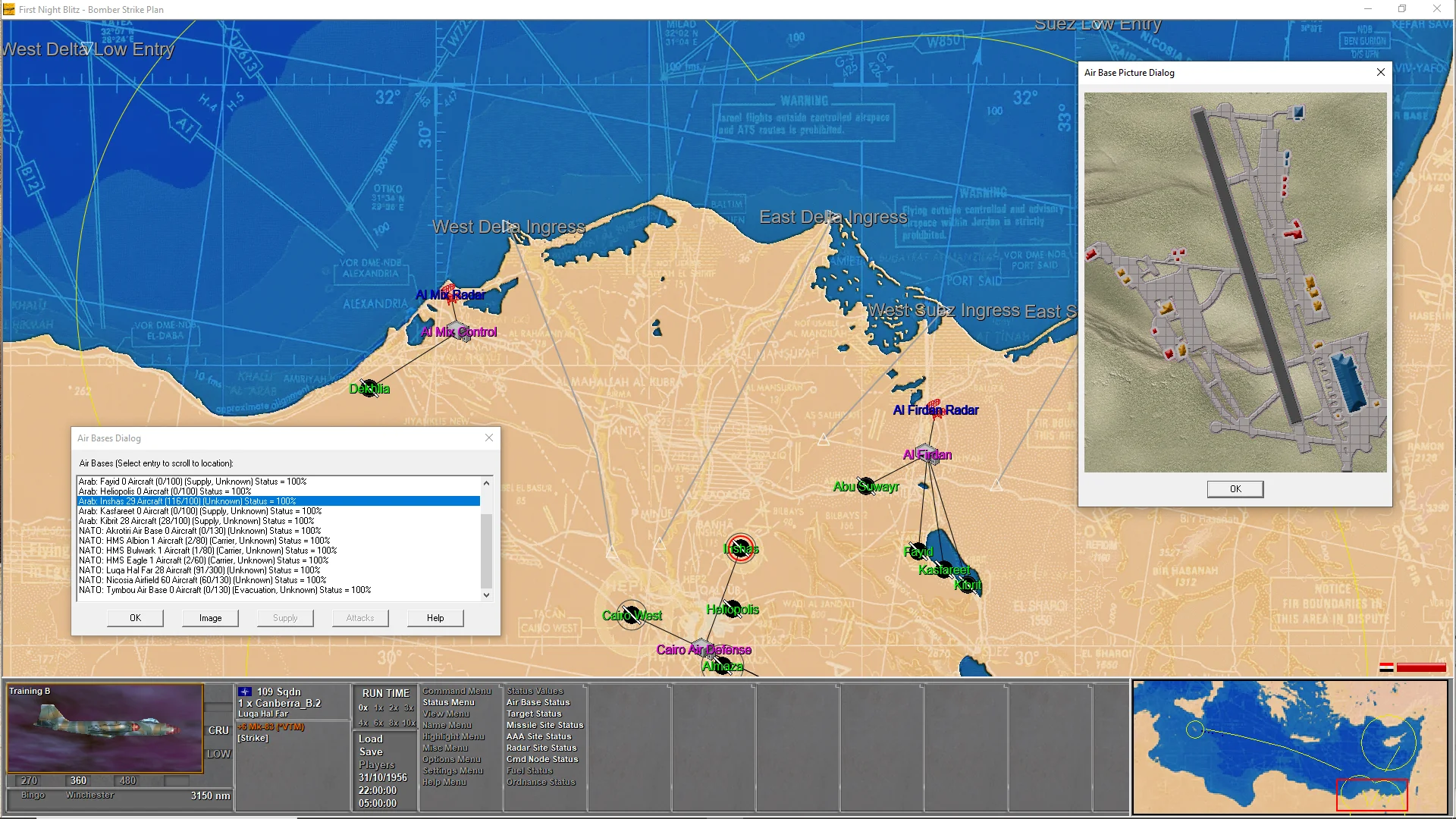The width and height of the screenshot is (1456, 819).
Task: Click the Al Mix Radar site icon
Action: [x=450, y=293]
